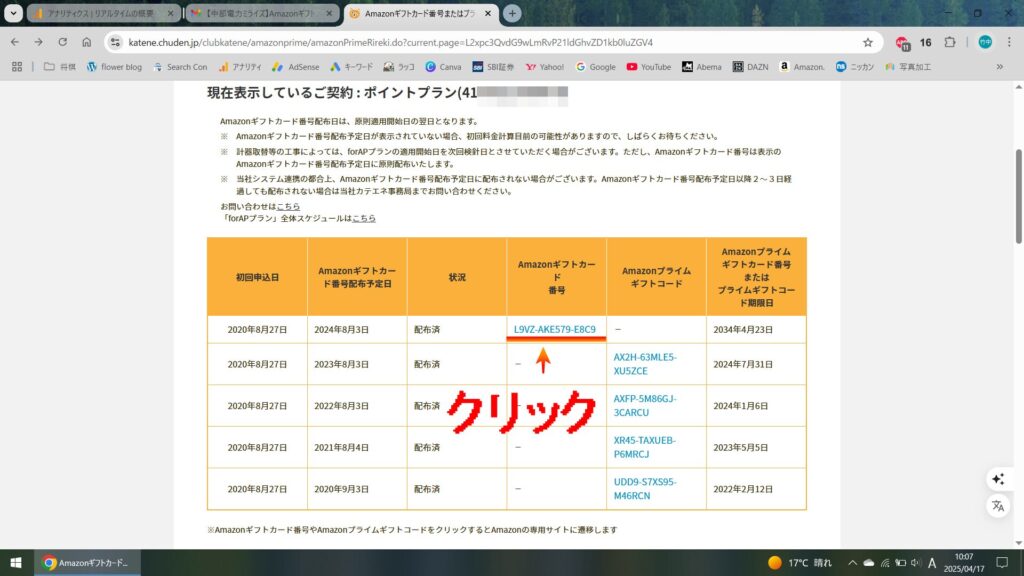
Task: Go back to the previous page
Action: [x=15, y=42]
